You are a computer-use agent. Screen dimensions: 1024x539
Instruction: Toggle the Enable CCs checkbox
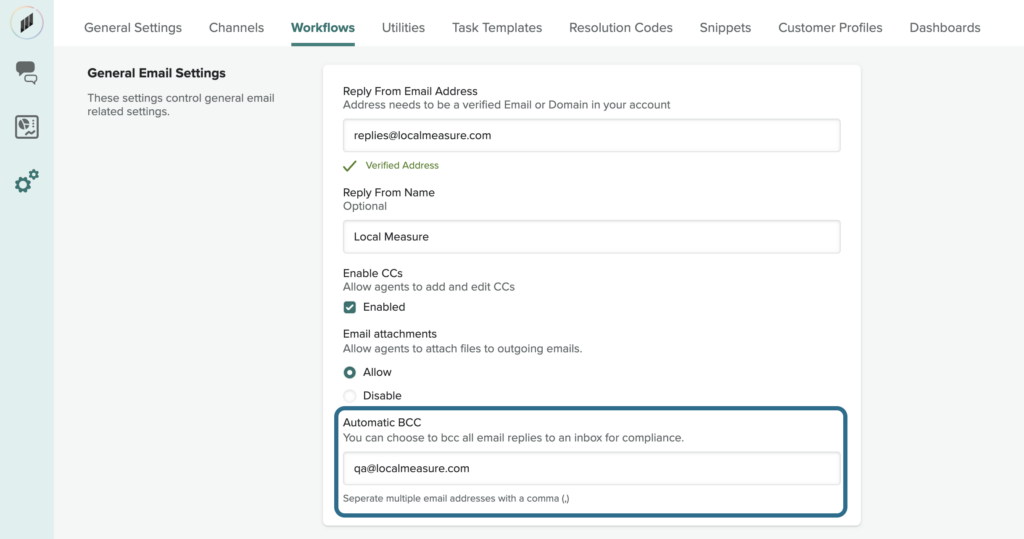point(350,307)
